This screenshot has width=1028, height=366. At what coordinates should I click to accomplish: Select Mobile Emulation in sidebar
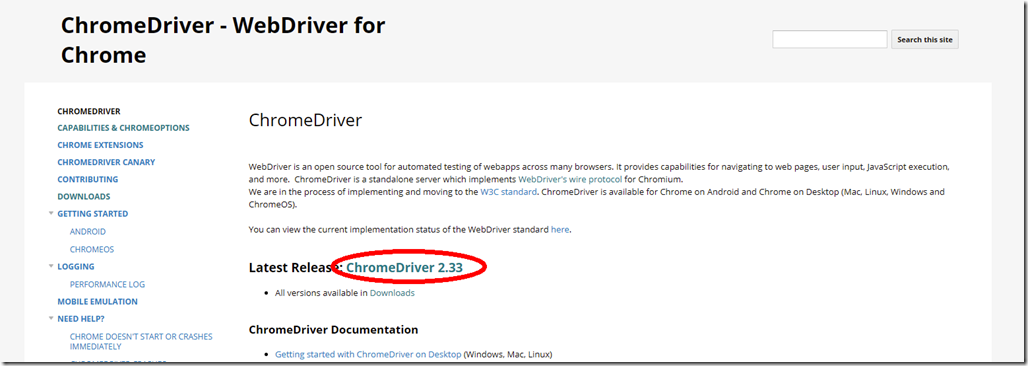pos(98,302)
